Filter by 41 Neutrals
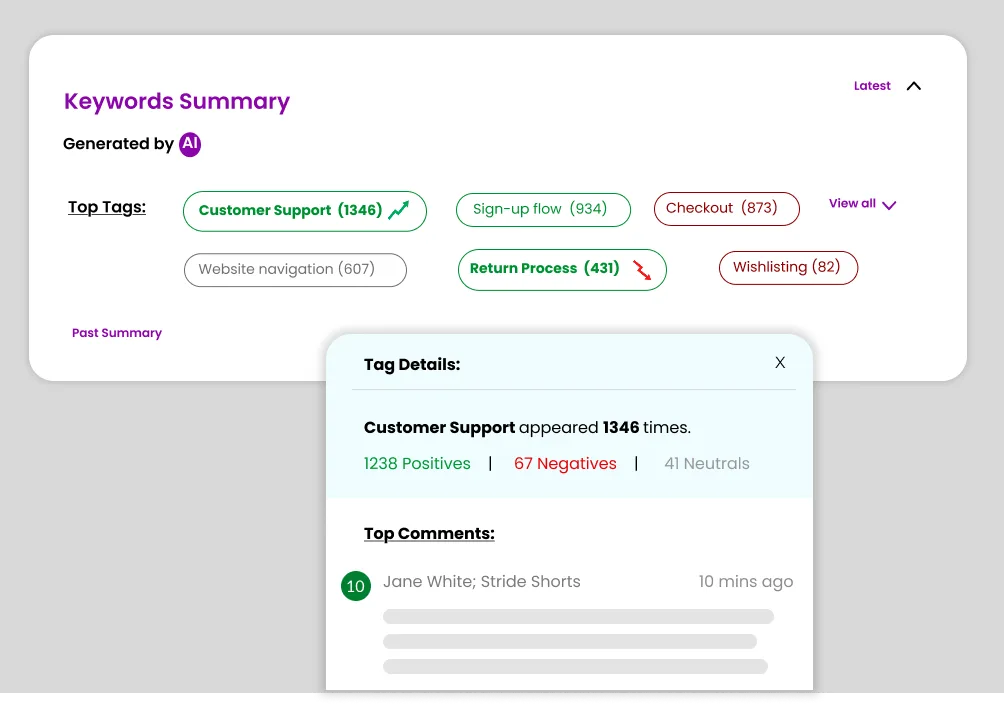Viewport: 1004px width, 705px height. [x=706, y=464]
